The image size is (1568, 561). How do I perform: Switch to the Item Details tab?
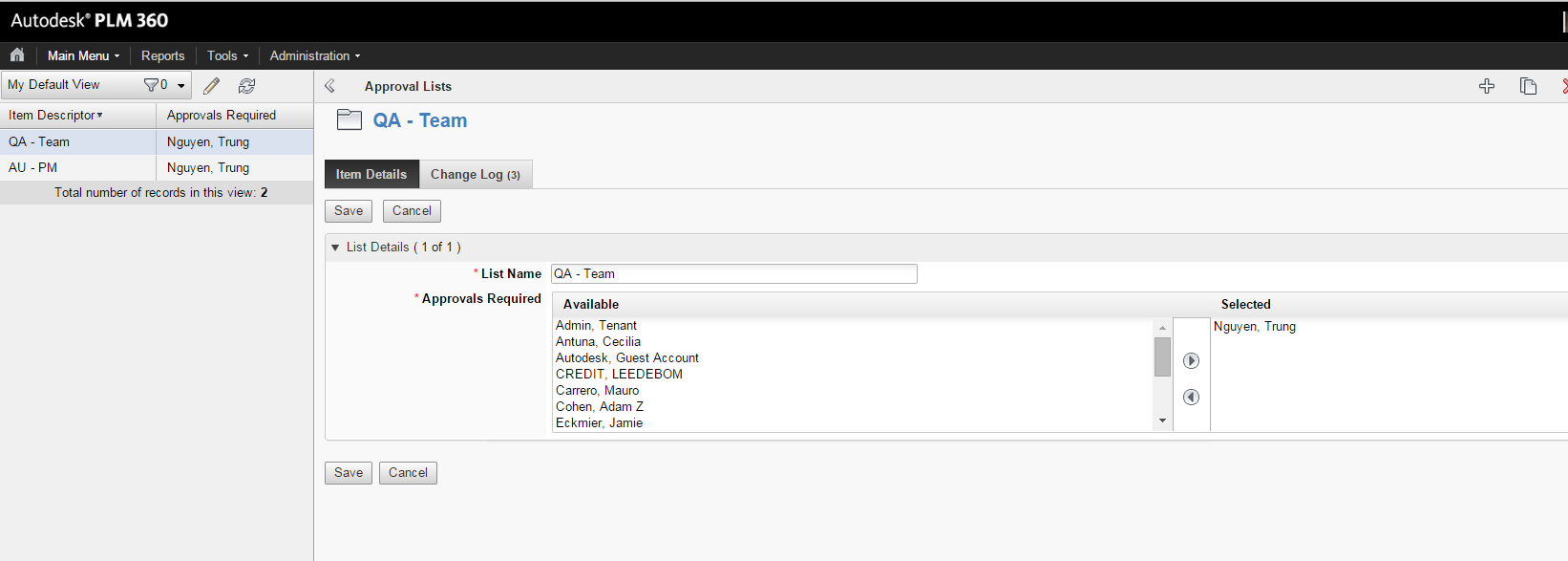point(371,174)
